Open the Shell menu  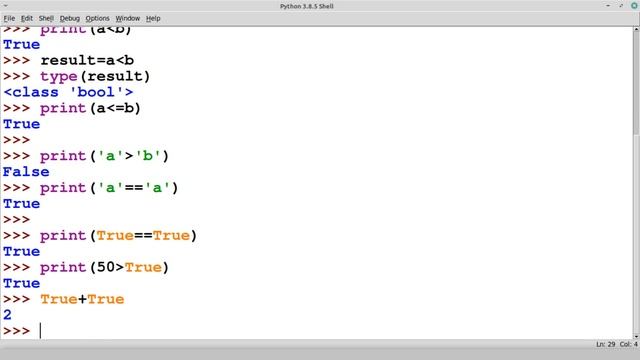[46, 18]
